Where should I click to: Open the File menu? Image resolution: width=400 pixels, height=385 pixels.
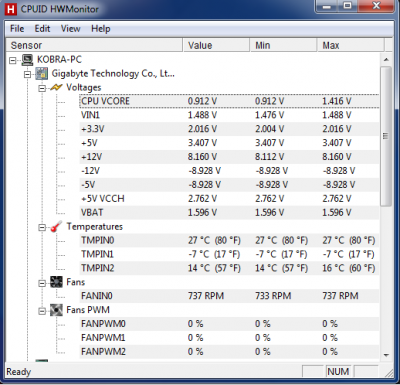[17, 29]
